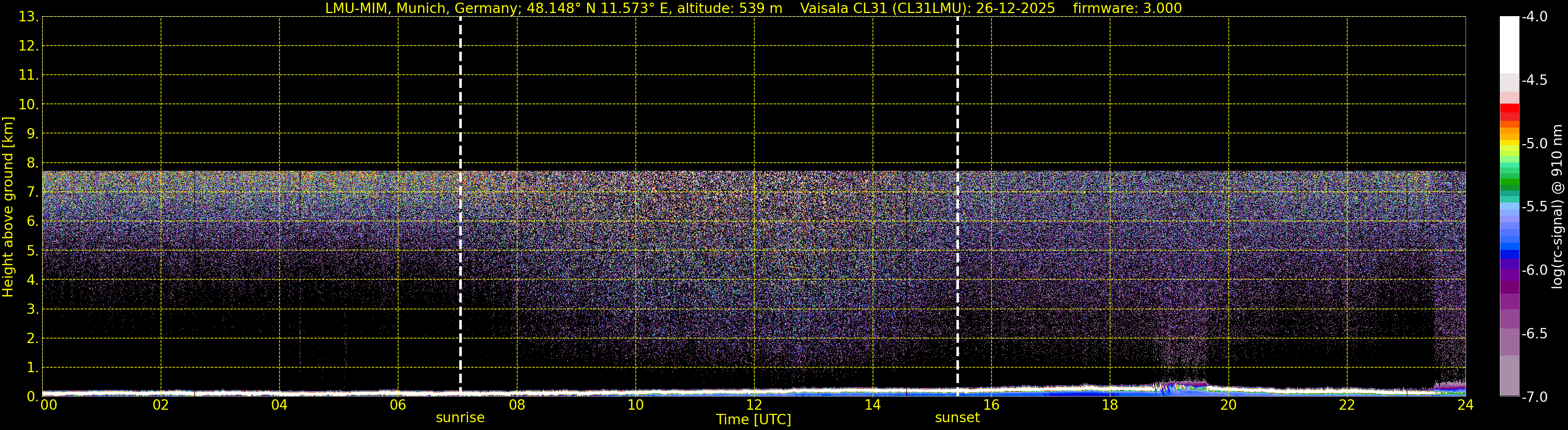Pick the red band in the colorbar
This screenshot has width=1568, height=430.
(x=1509, y=110)
